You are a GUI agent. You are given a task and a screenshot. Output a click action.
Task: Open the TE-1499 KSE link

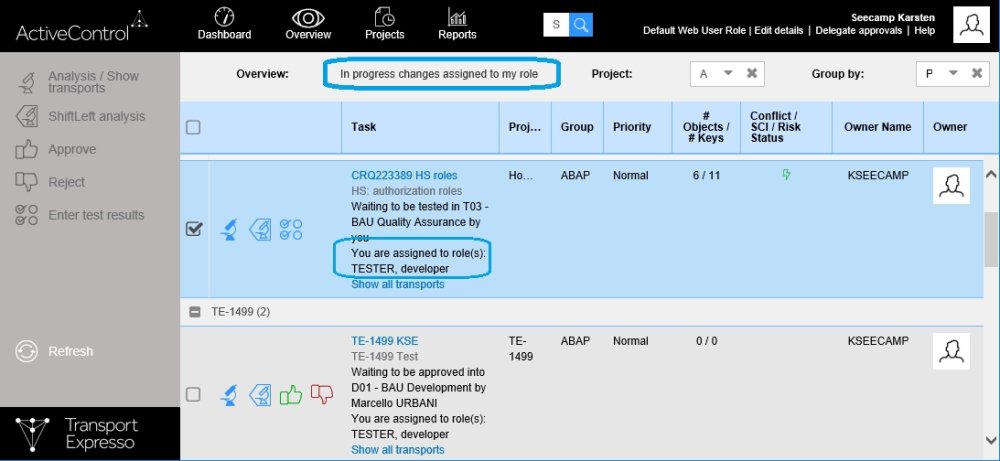385,341
